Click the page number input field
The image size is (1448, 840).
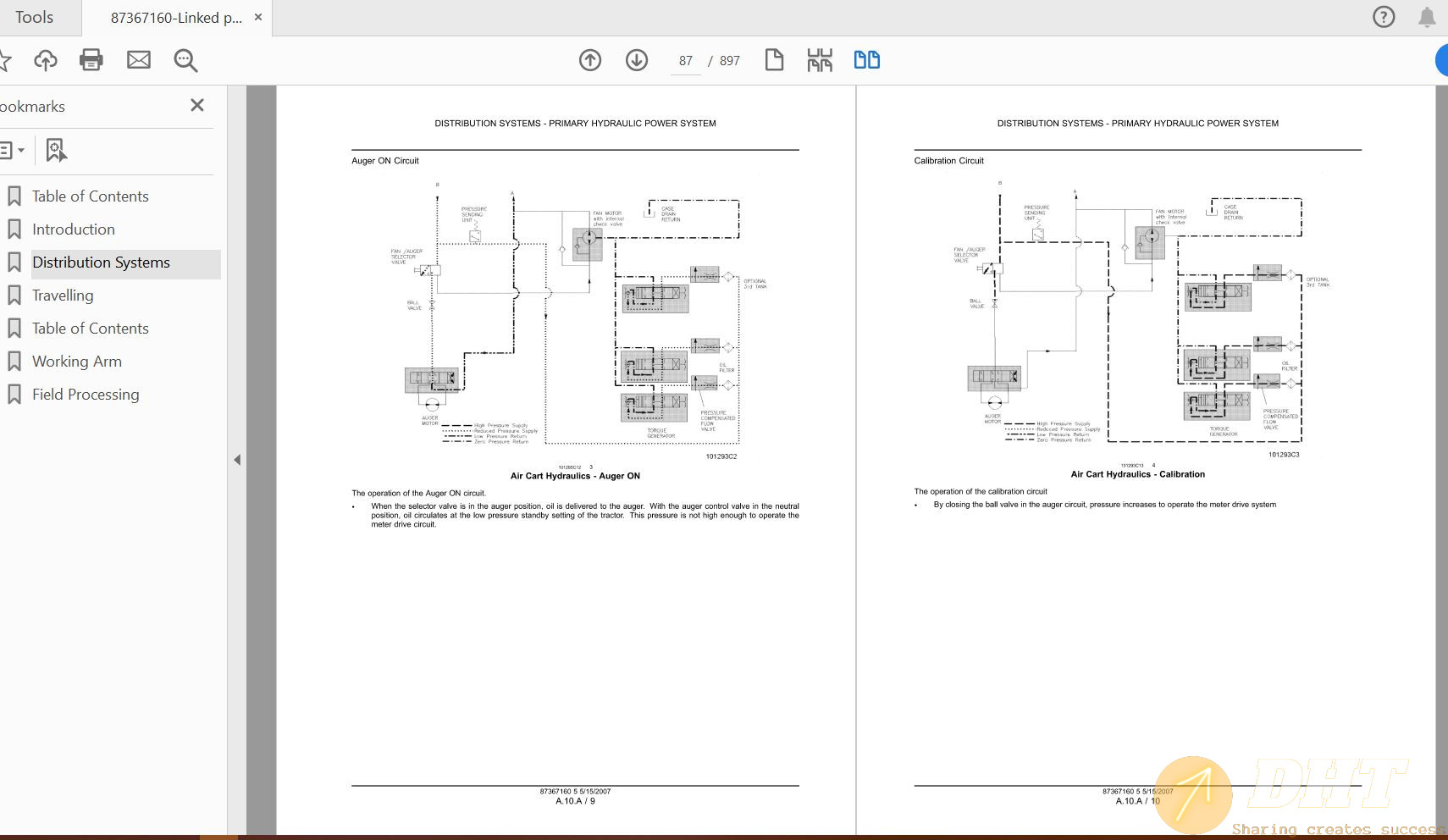pyautogui.click(x=684, y=60)
